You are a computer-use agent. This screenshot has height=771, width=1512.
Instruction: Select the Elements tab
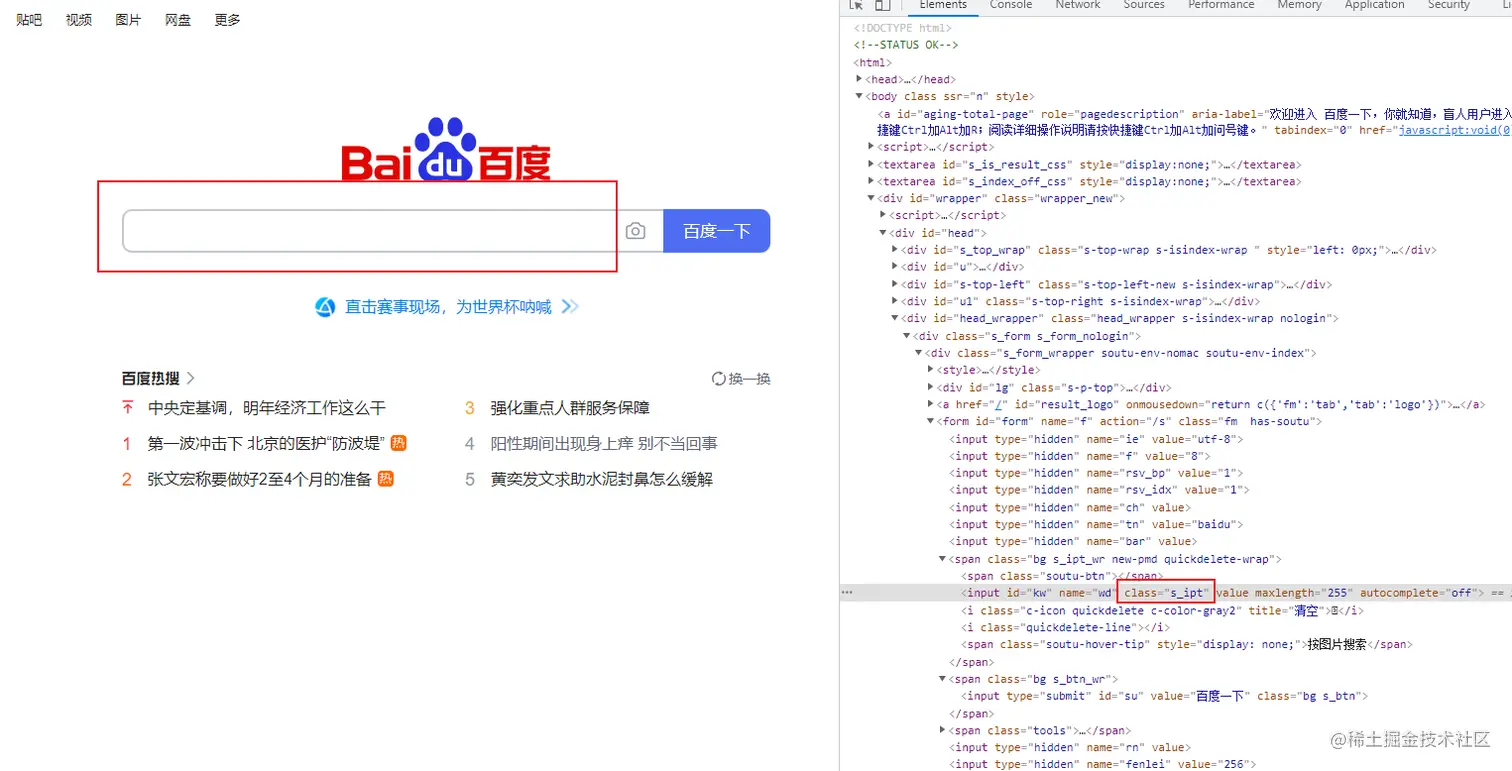(943, 5)
